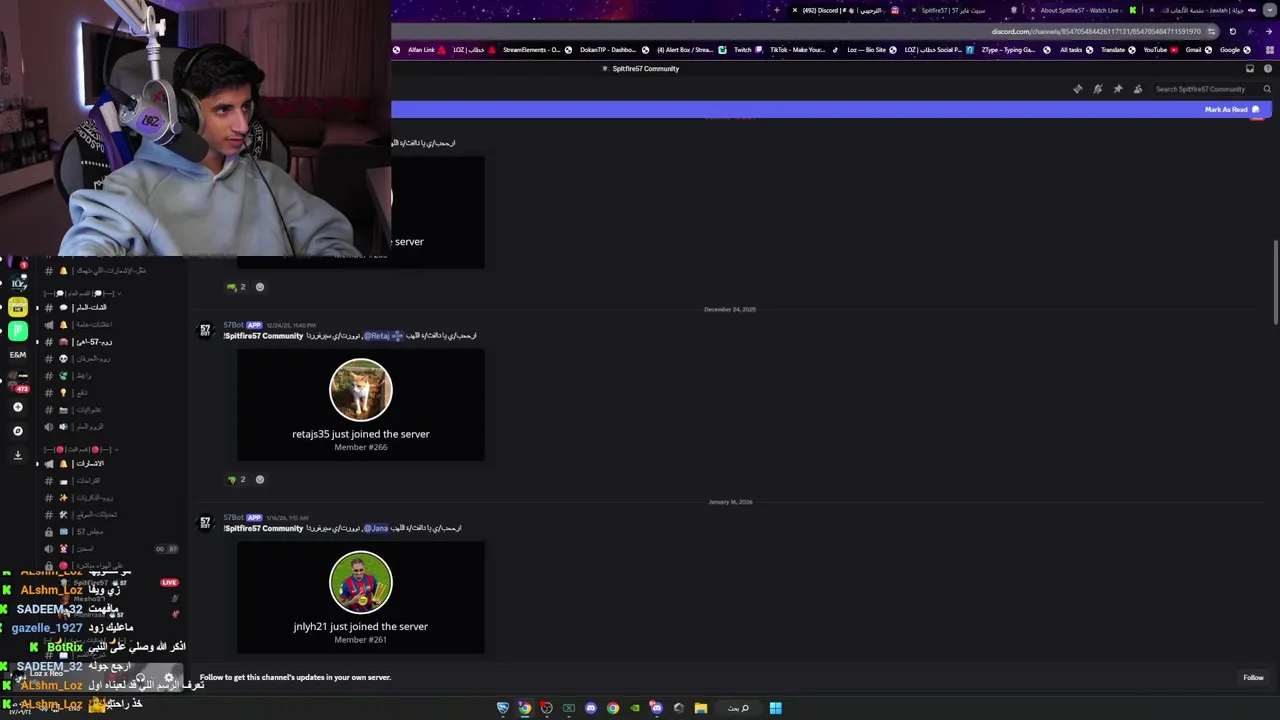Click Add a Server plus icon
This screenshot has height=720, width=1280.
pyautogui.click(x=17, y=407)
